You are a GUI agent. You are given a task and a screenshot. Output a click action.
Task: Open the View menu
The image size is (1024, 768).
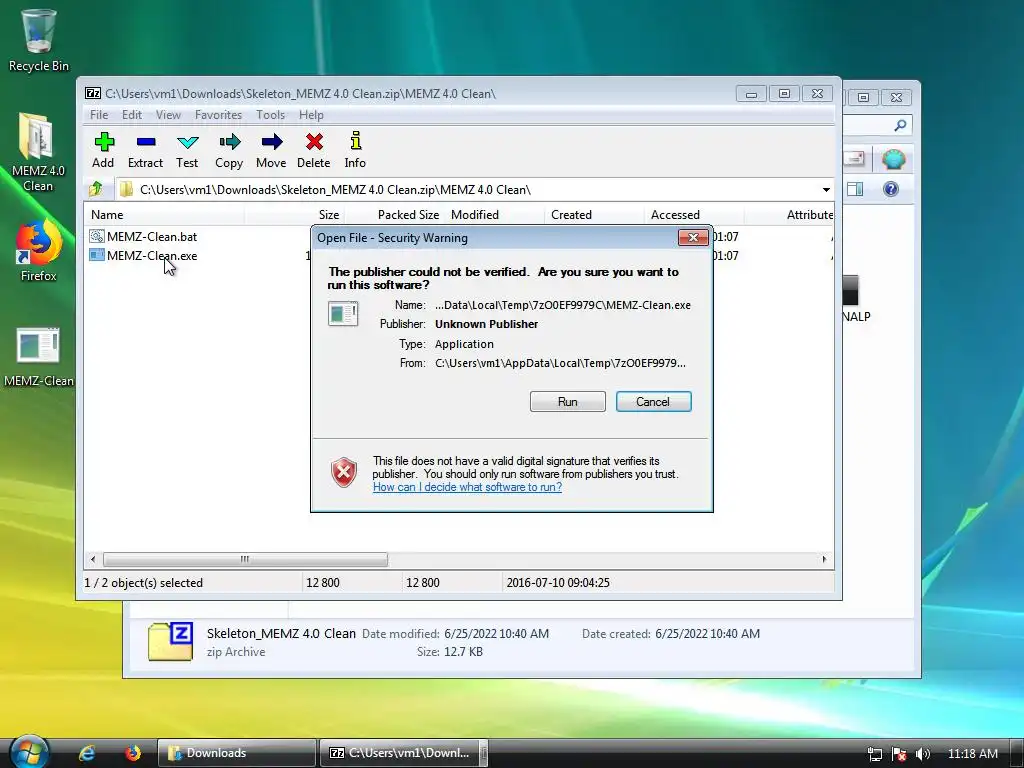pyautogui.click(x=168, y=115)
